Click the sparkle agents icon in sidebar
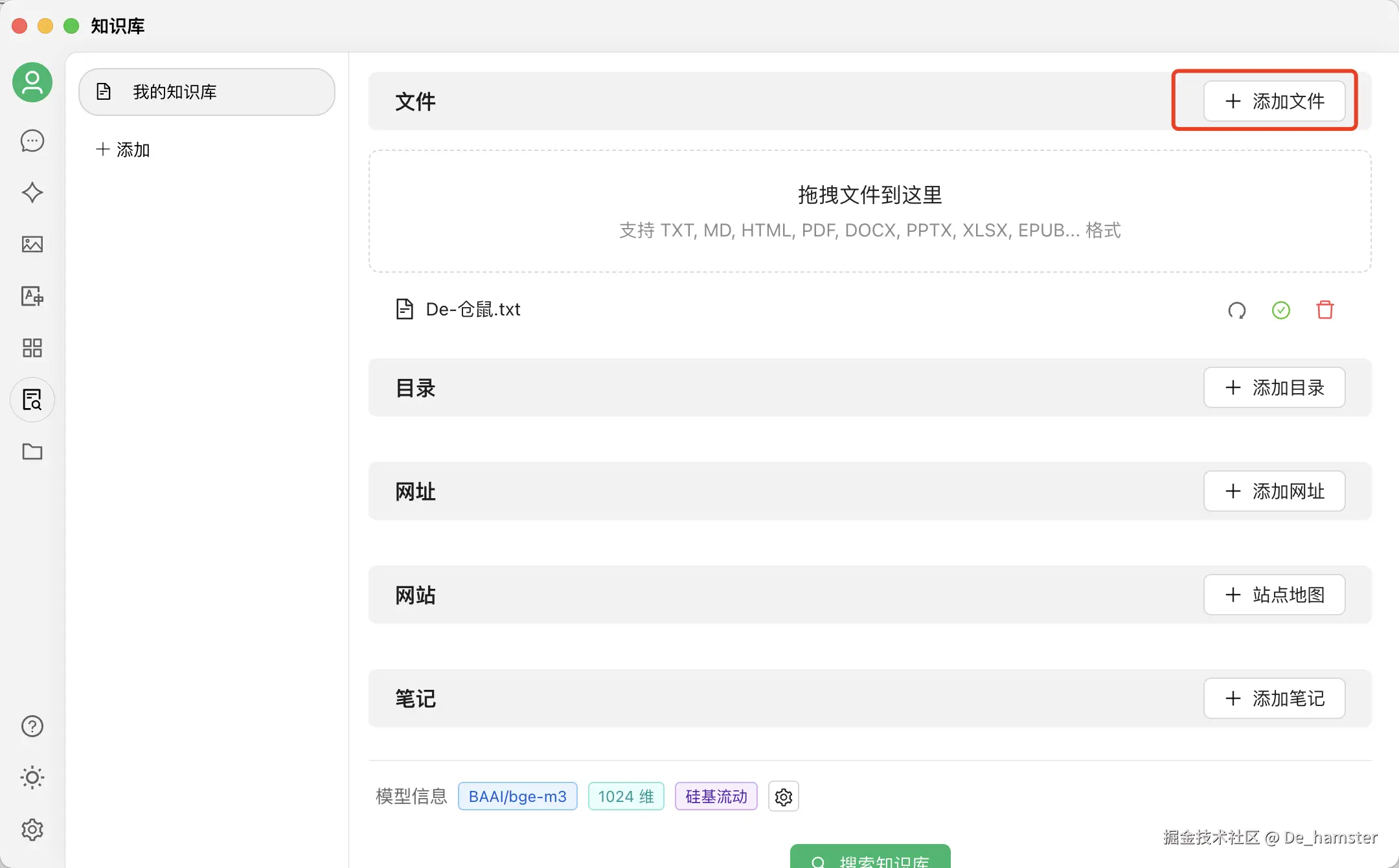Image resolution: width=1399 pixels, height=868 pixels. [x=32, y=192]
